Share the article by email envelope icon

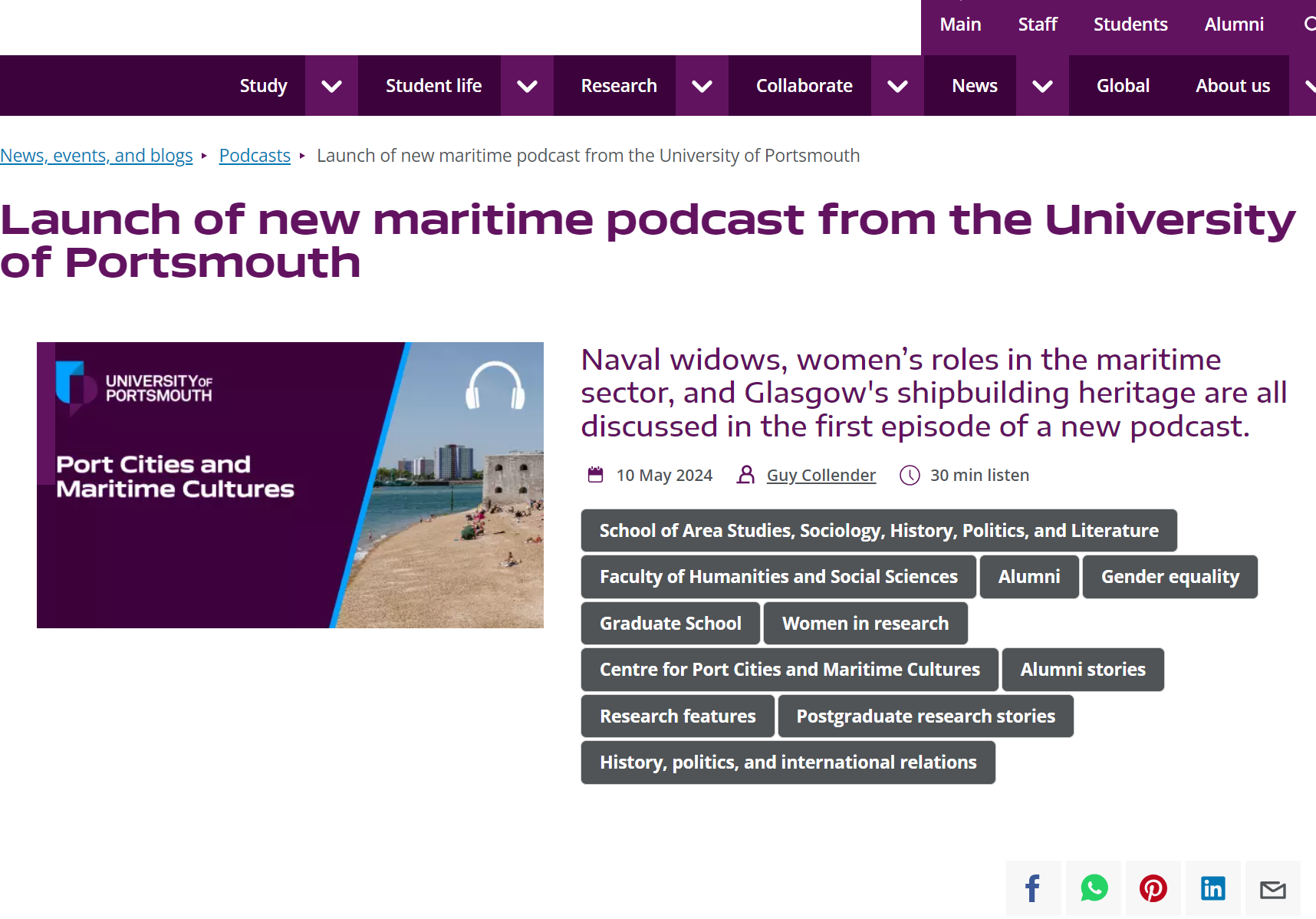click(1272, 888)
